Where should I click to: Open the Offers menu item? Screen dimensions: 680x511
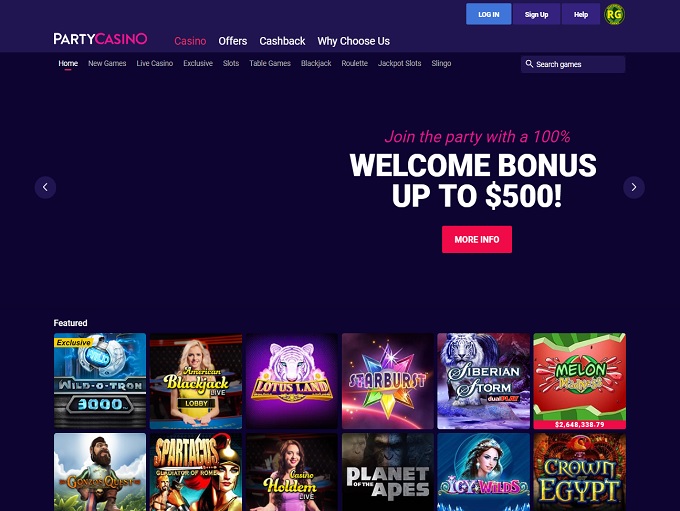232,41
